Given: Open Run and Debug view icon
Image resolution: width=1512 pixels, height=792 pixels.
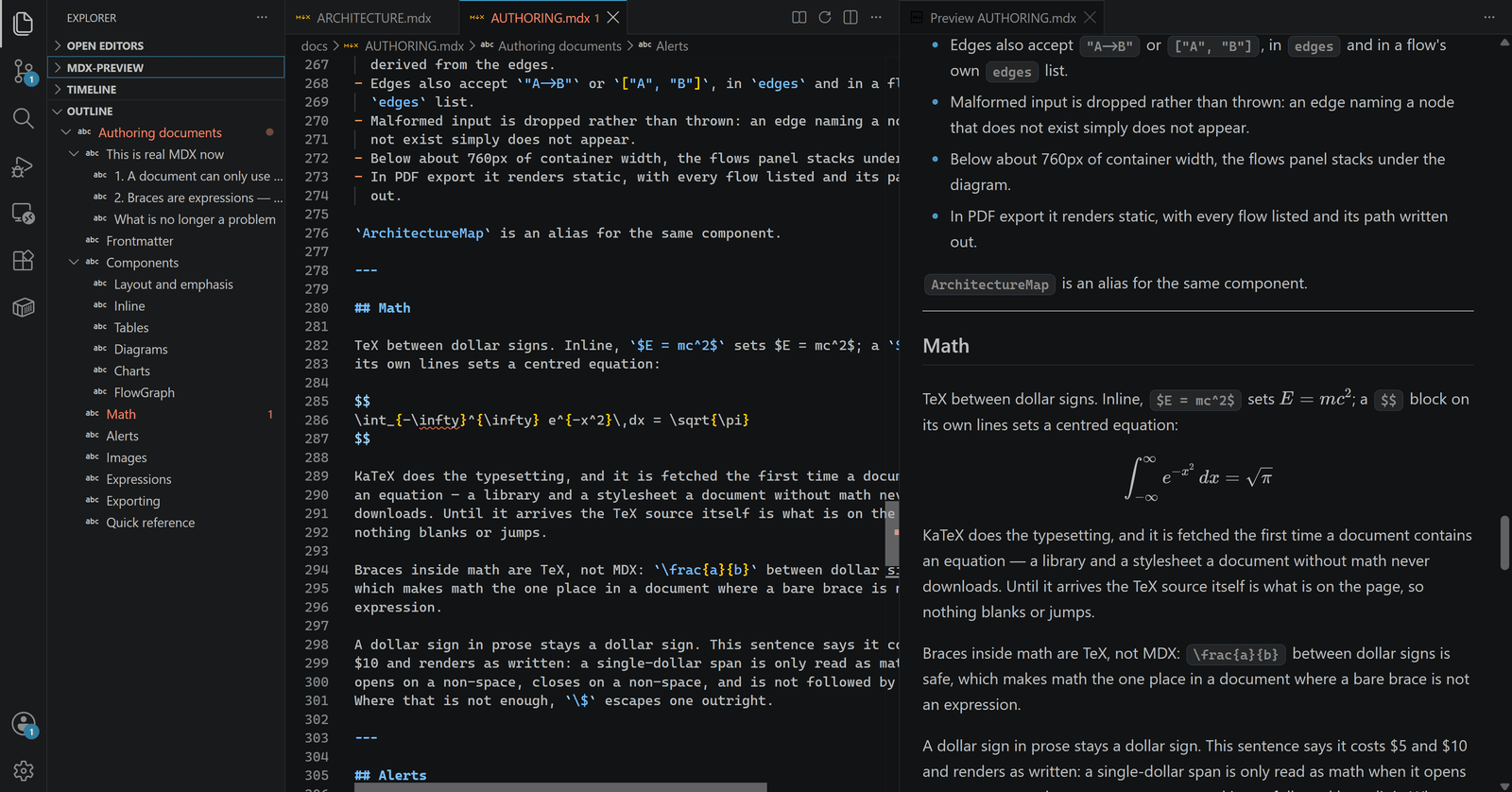Looking at the screenshot, I should pos(24,166).
